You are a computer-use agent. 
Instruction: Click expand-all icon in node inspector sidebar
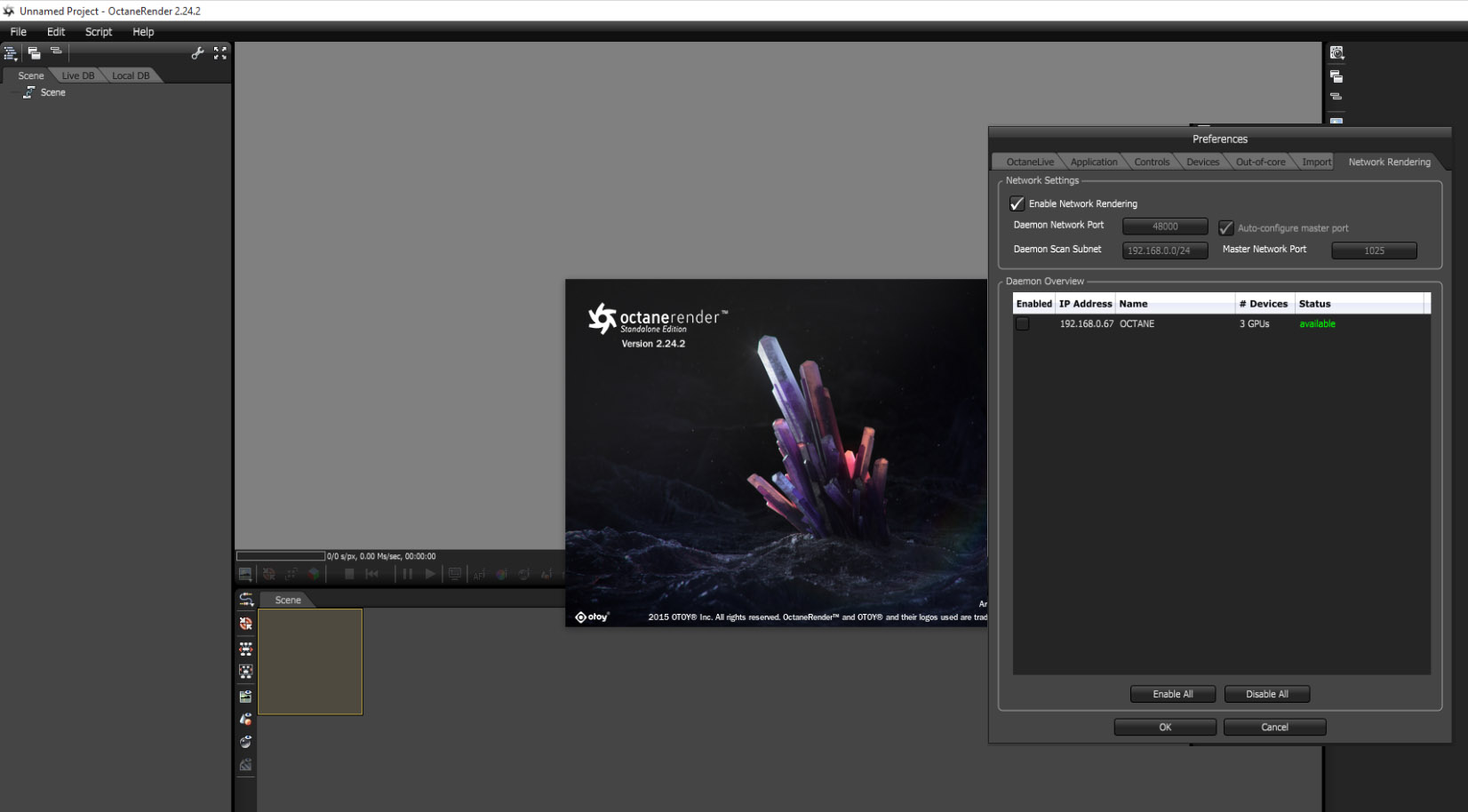click(x=1336, y=77)
